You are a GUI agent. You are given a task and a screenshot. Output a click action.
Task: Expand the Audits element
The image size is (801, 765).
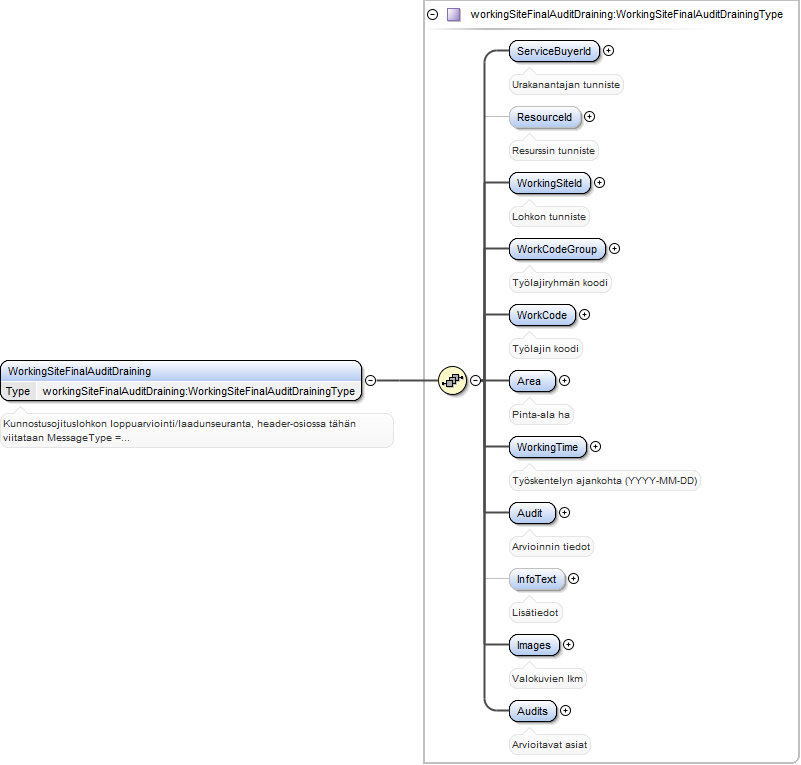click(x=566, y=710)
